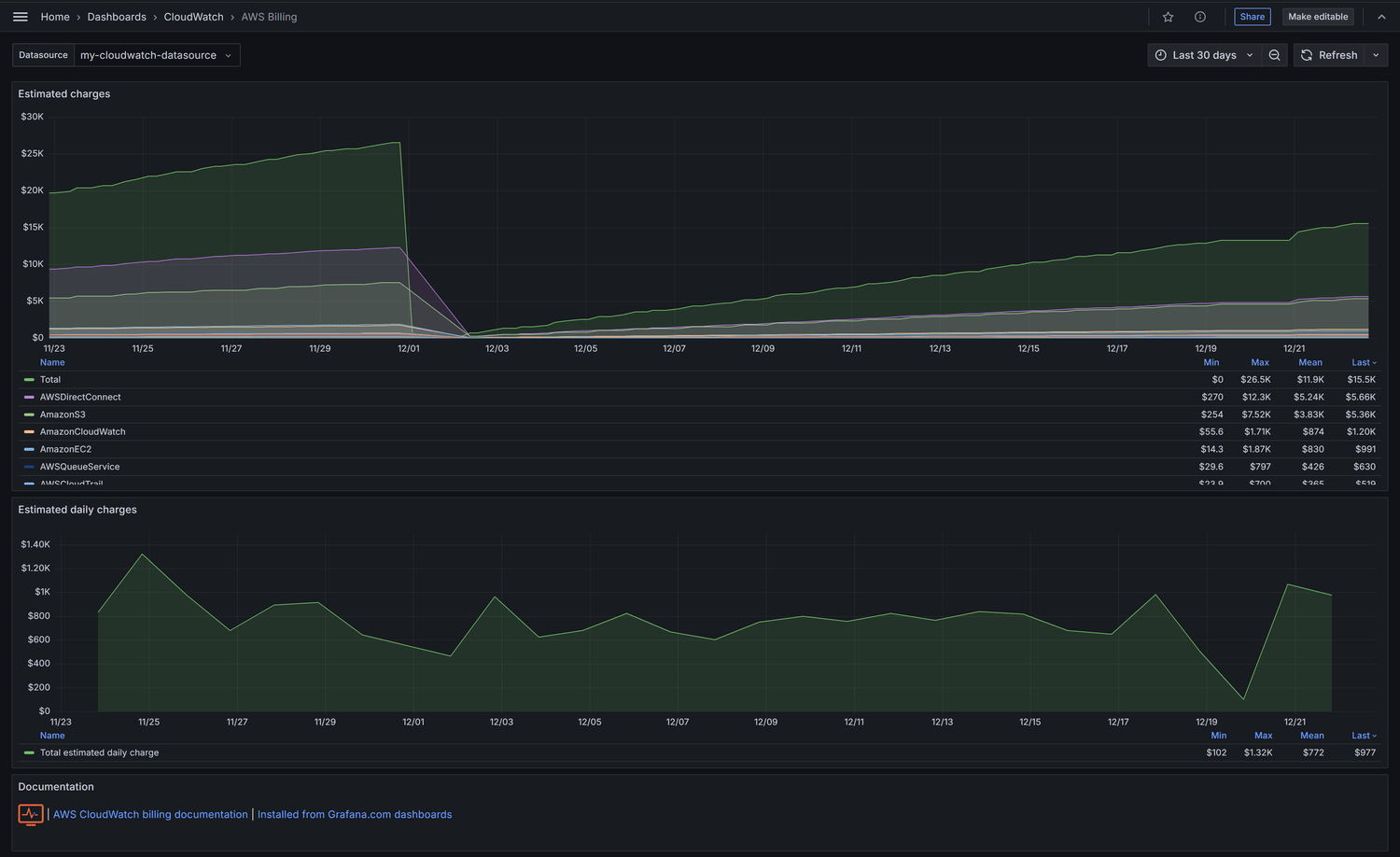
Task: Click AWSDirectConnect purple color swatch
Action: tap(29, 398)
